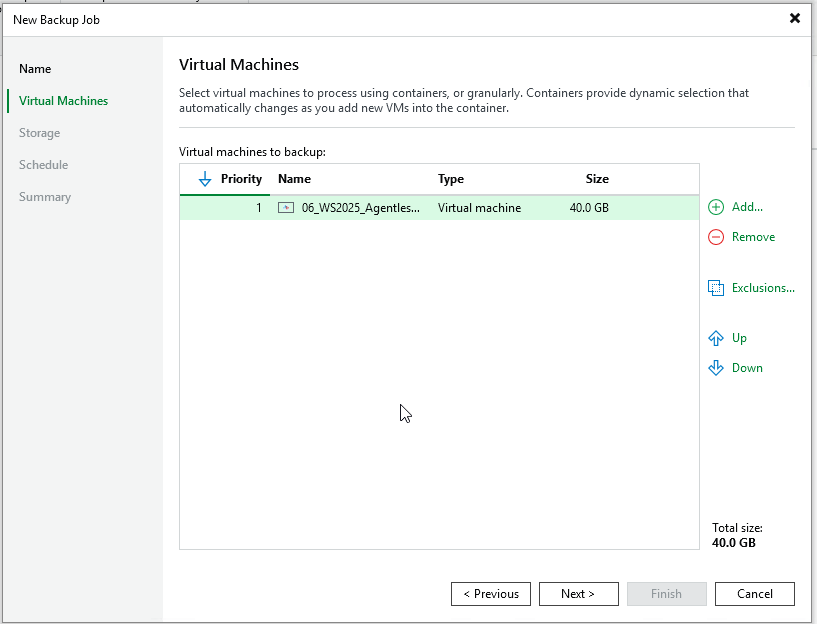
Task: Open Exclusions settings via its icon
Action: (715, 288)
